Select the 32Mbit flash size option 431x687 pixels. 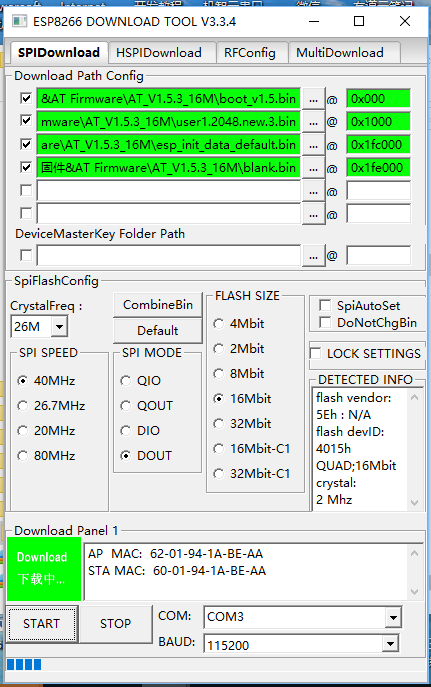218,424
